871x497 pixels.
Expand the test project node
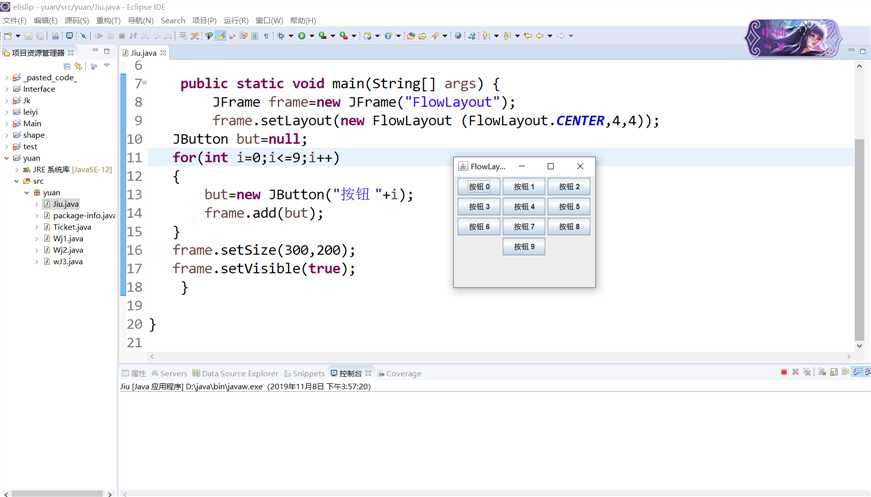click(x=7, y=147)
